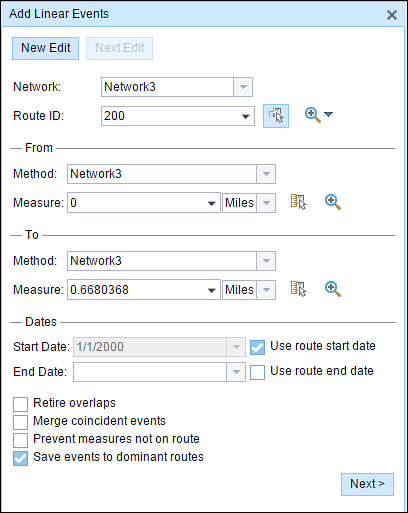
Task: Open the End Date picker dropdown
Action: coord(236,372)
